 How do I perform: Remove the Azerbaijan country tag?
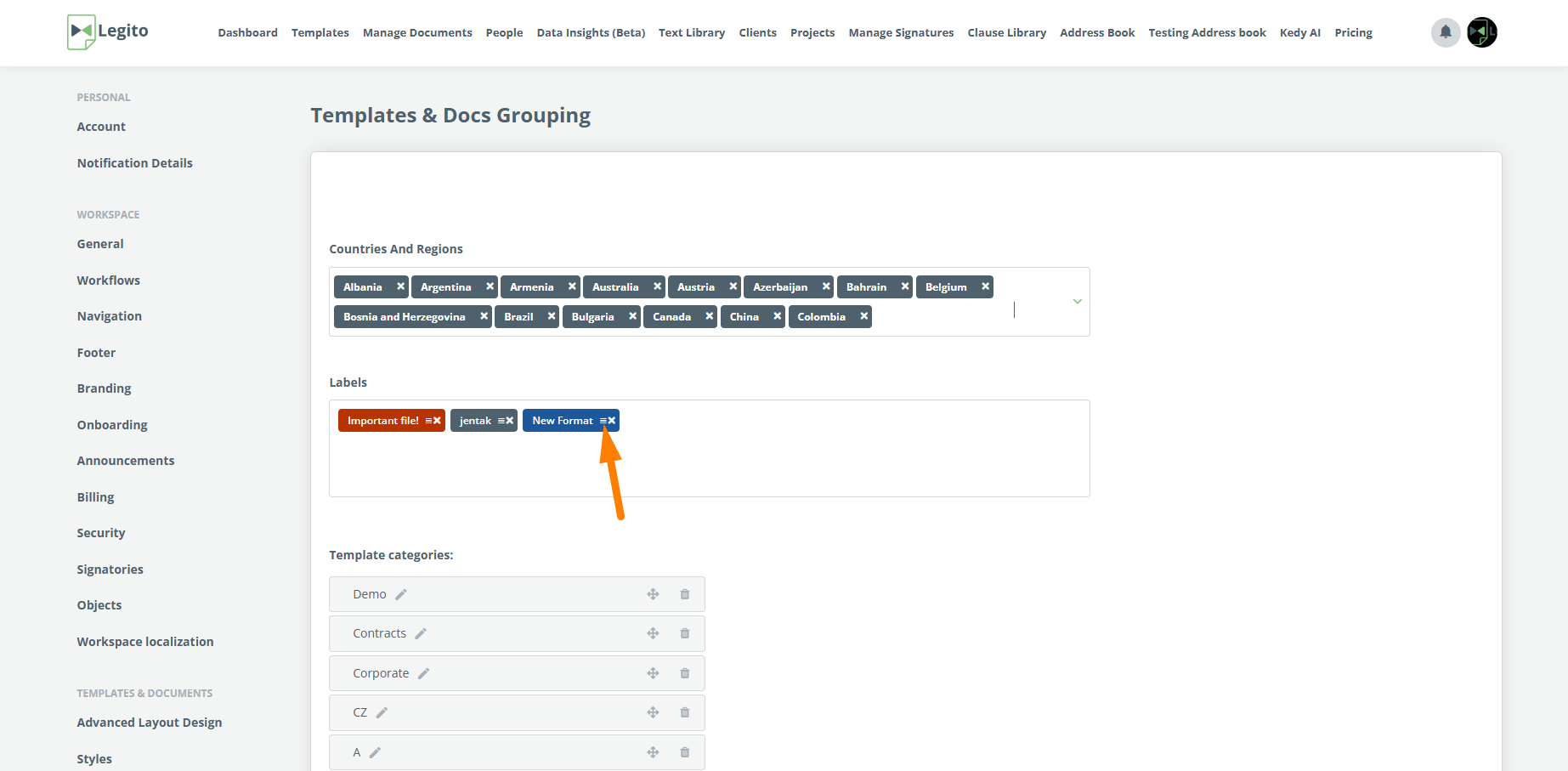pos(826,286)
